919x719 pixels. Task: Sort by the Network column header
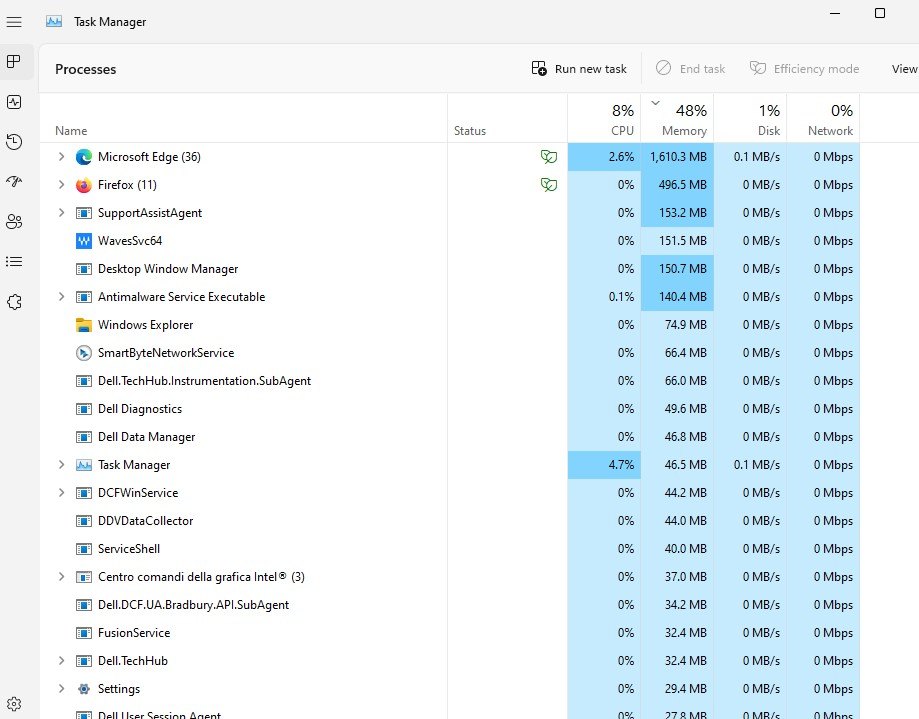823,118
